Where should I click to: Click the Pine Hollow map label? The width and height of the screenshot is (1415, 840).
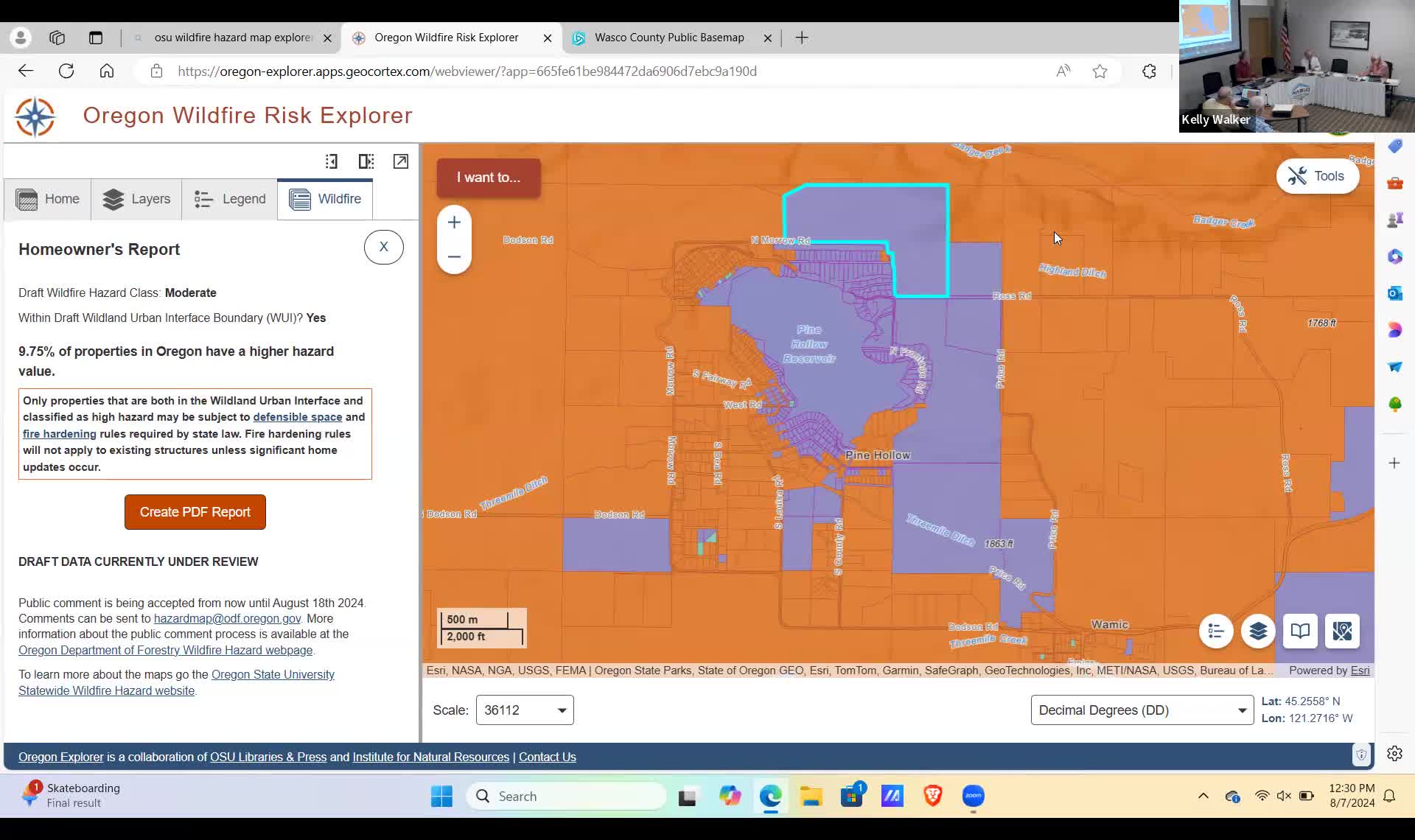pos(878,455)
